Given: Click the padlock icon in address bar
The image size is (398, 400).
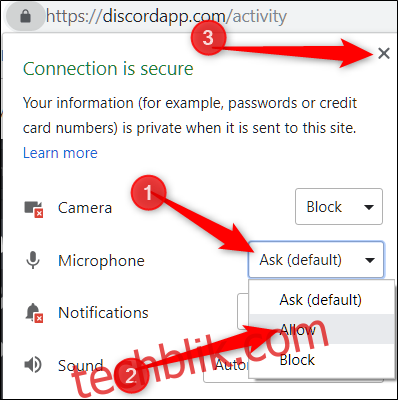Looking at the screenshot, I should click(25, 16).
